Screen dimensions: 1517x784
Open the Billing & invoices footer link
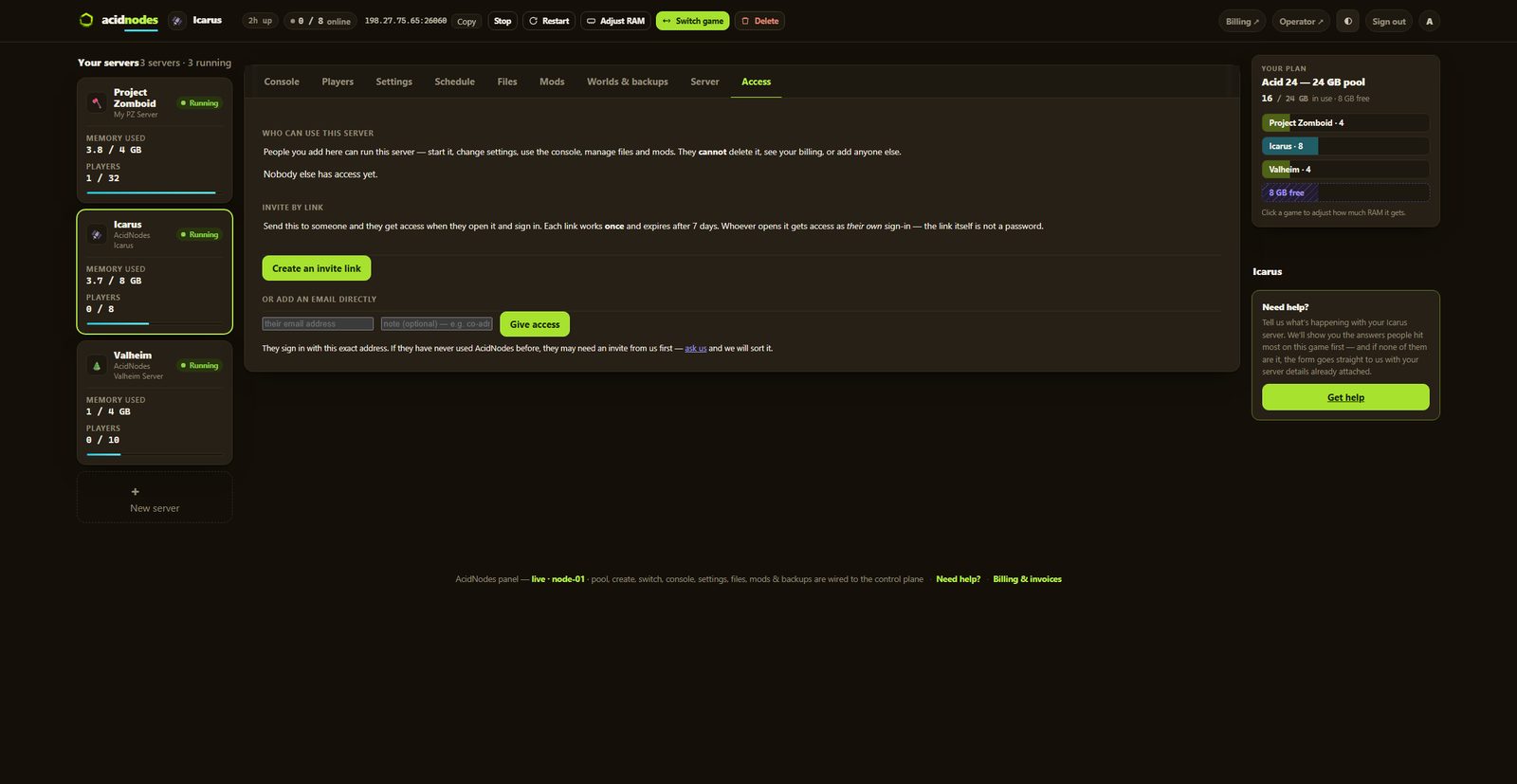[x=1027, y=579]
